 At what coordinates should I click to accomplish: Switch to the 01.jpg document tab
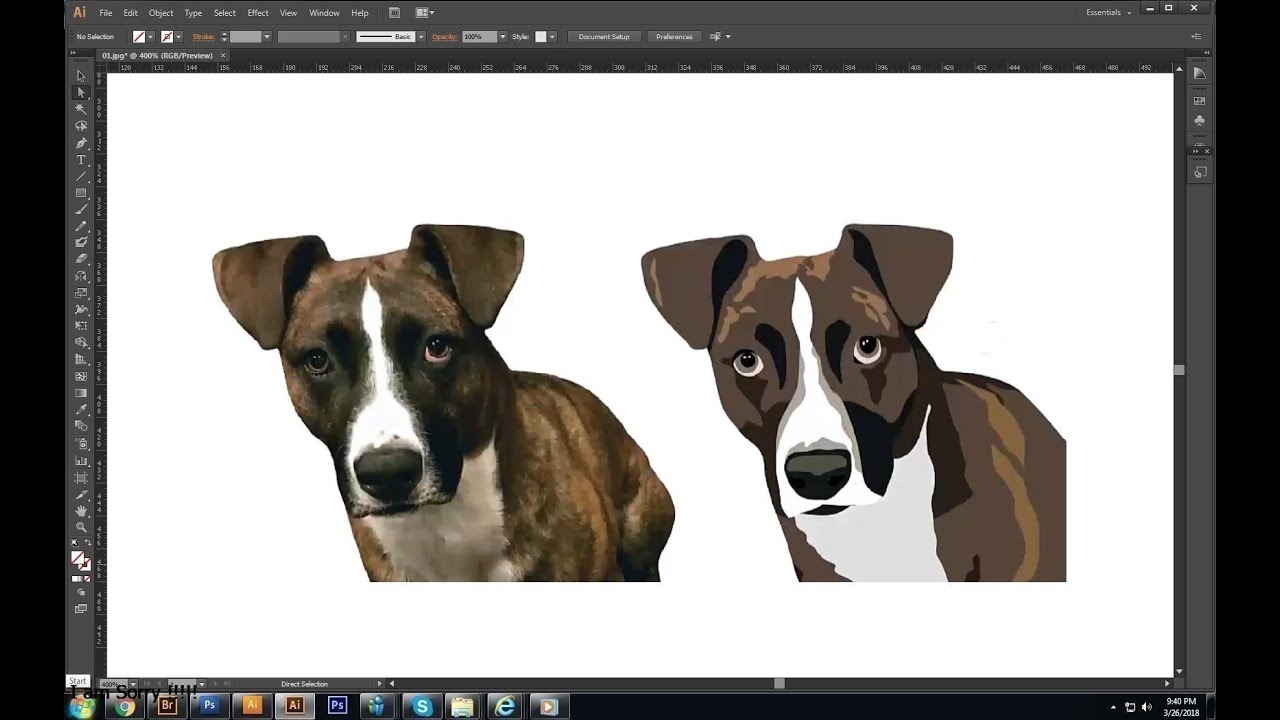point(157,56)
